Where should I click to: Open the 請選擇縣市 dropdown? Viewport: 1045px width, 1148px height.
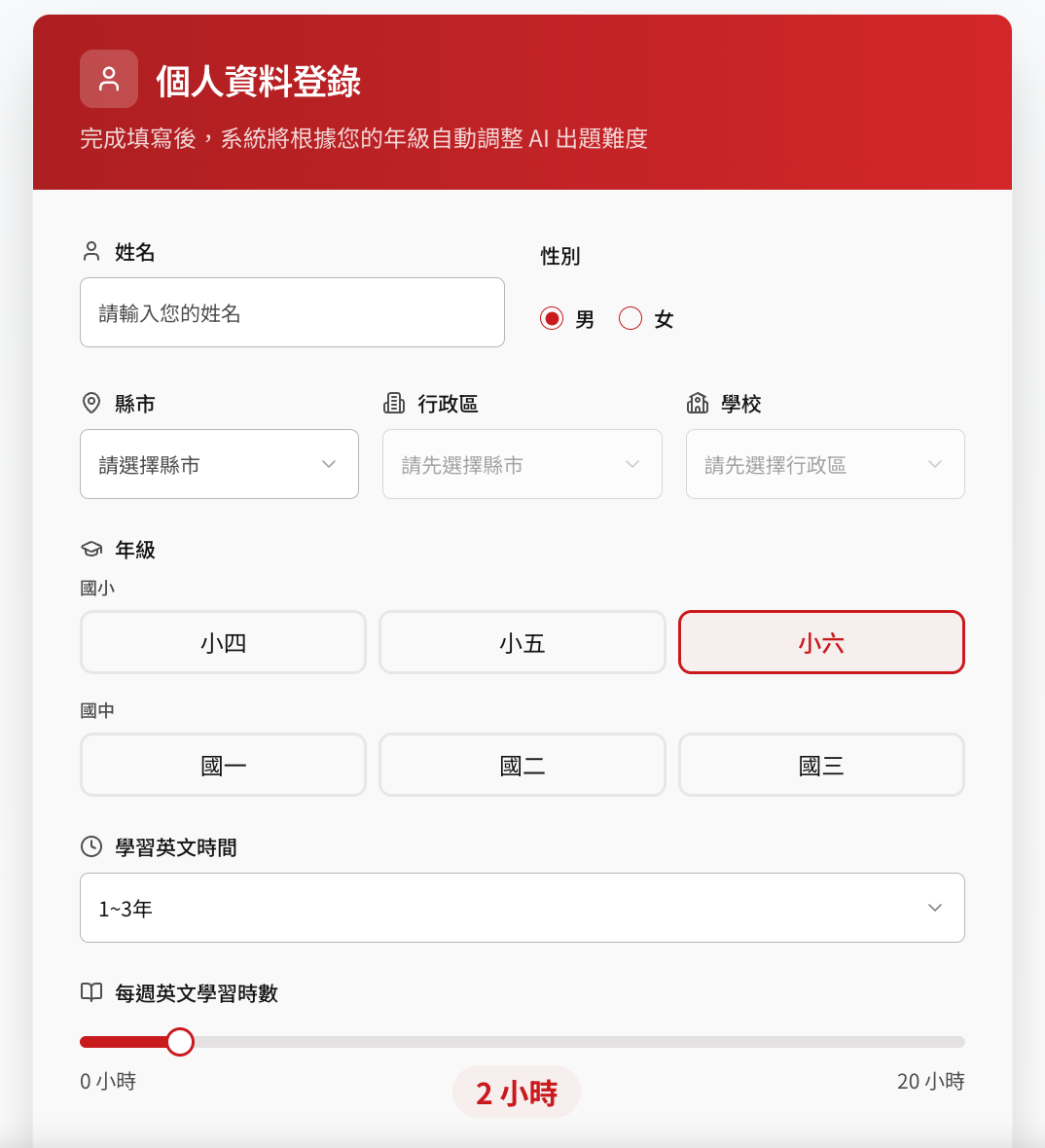pos(219,464)
